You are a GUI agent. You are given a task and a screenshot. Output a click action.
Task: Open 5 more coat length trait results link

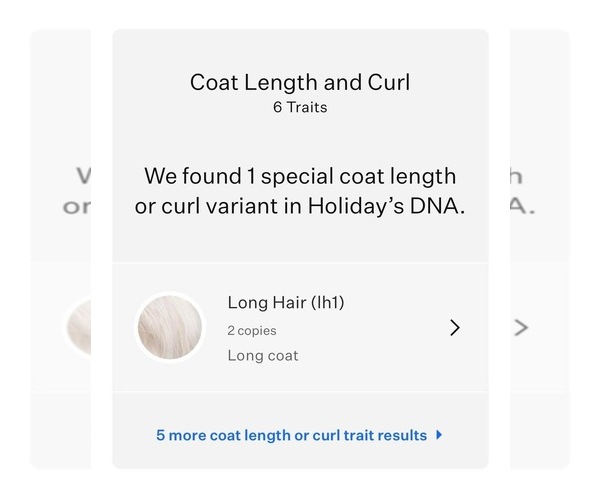coord(291,435)
